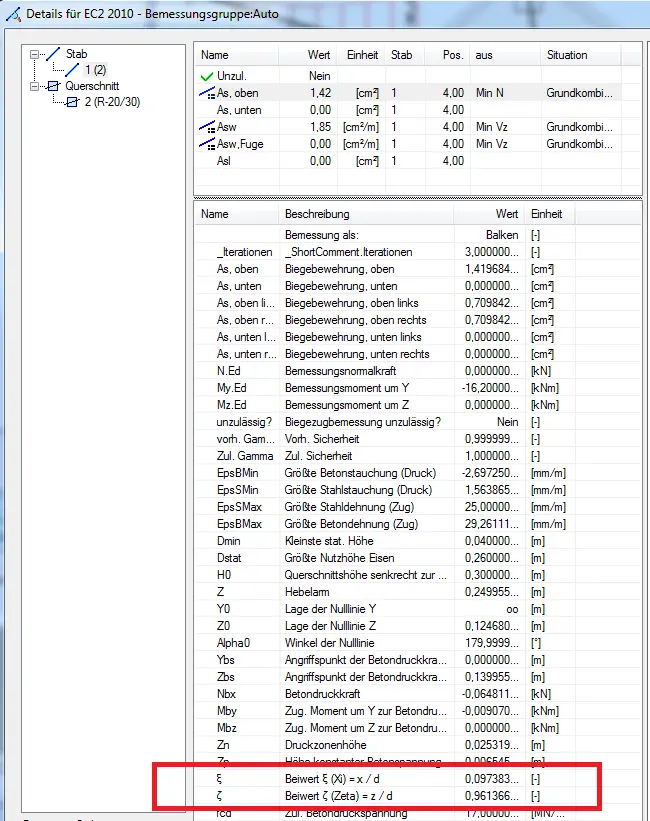Select the Zul. Sicherheit row
This screenshot has width=650, height=821.
385,456
